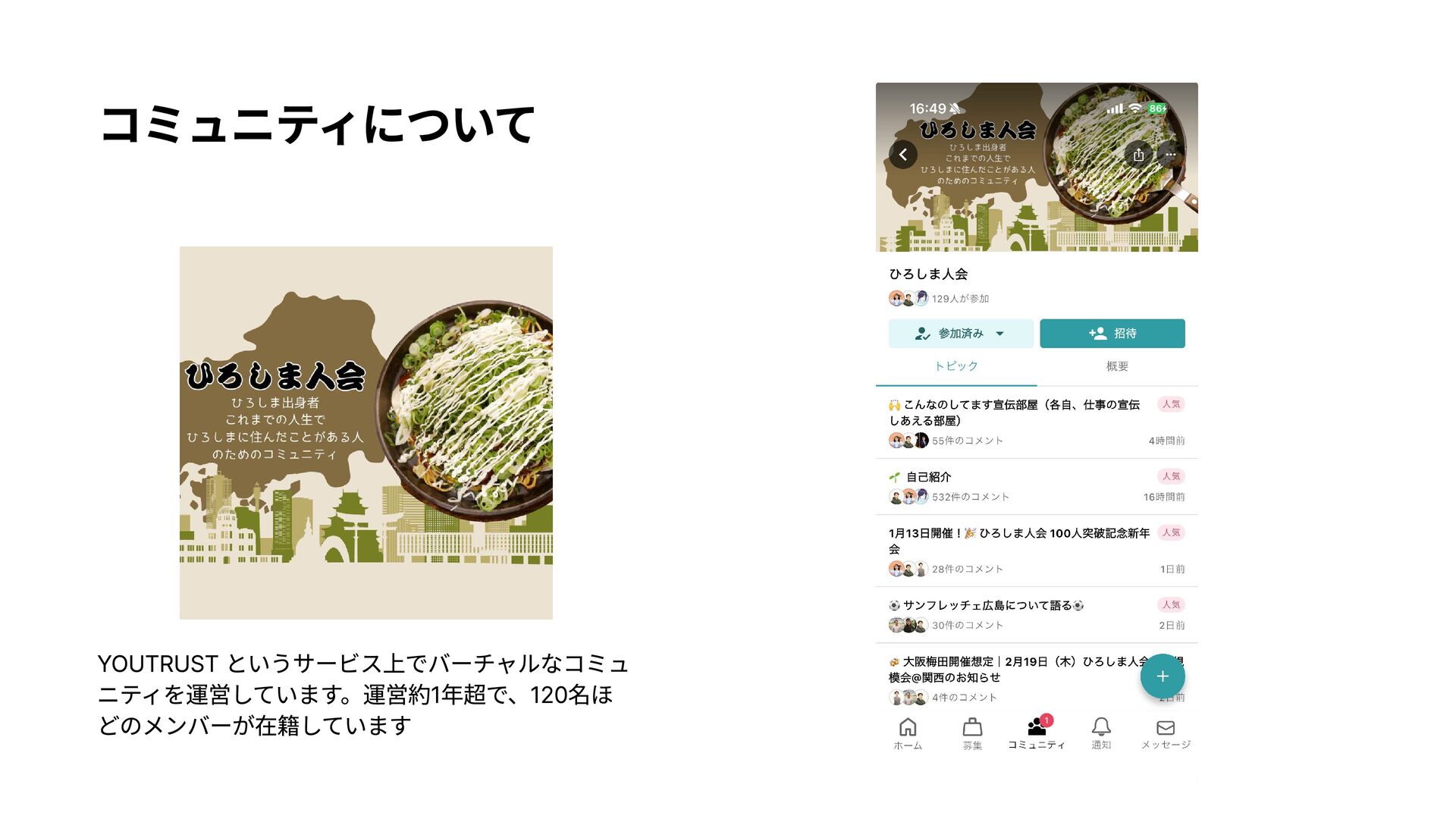
Task: Open the こんなのしてます宣伝部屋 topic
Action: tap(1037, 422)
